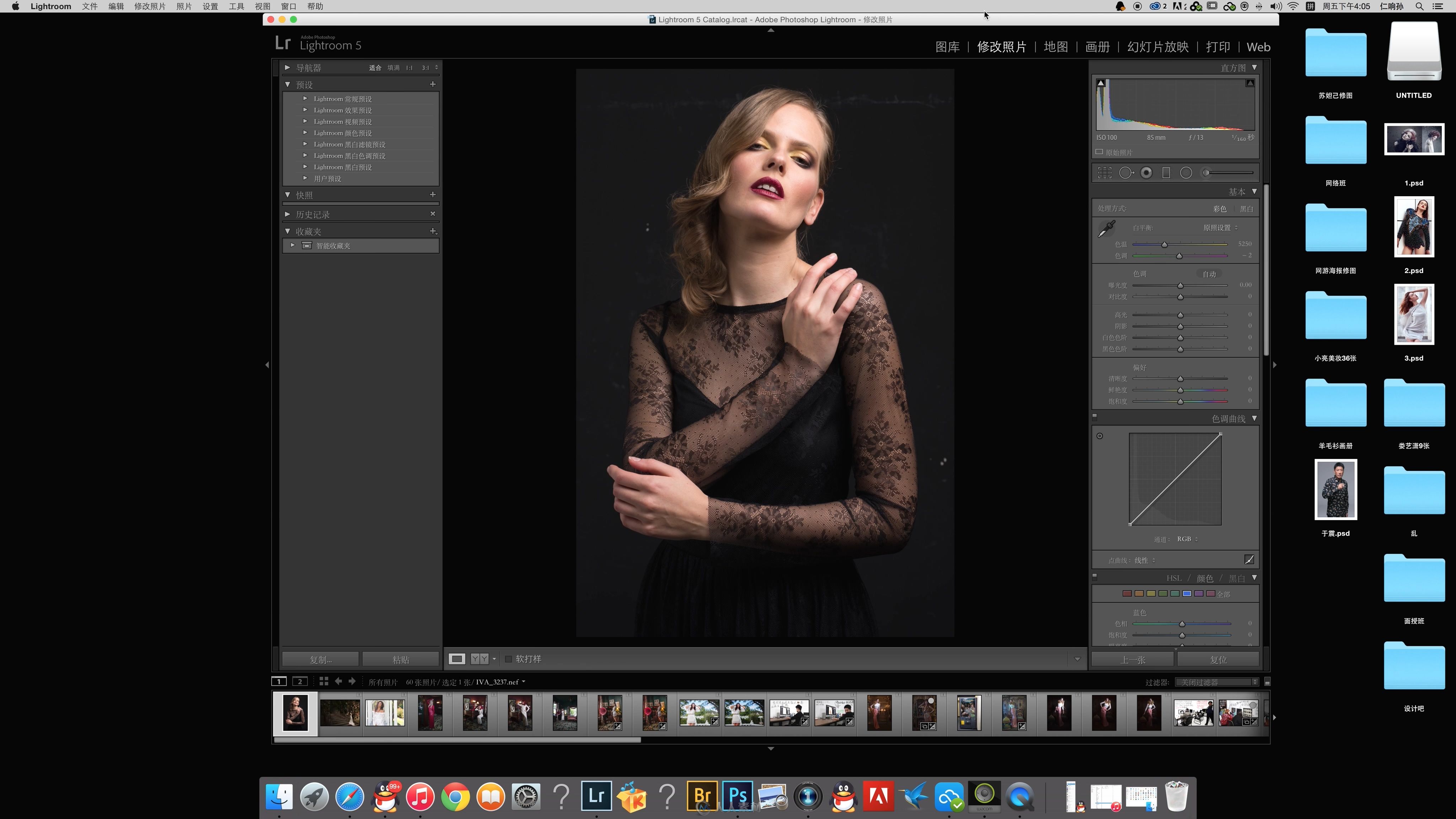Screen dimensions: 1456x819
Task: Select the Adjustment Brush tool
Action: (1229, 173)
